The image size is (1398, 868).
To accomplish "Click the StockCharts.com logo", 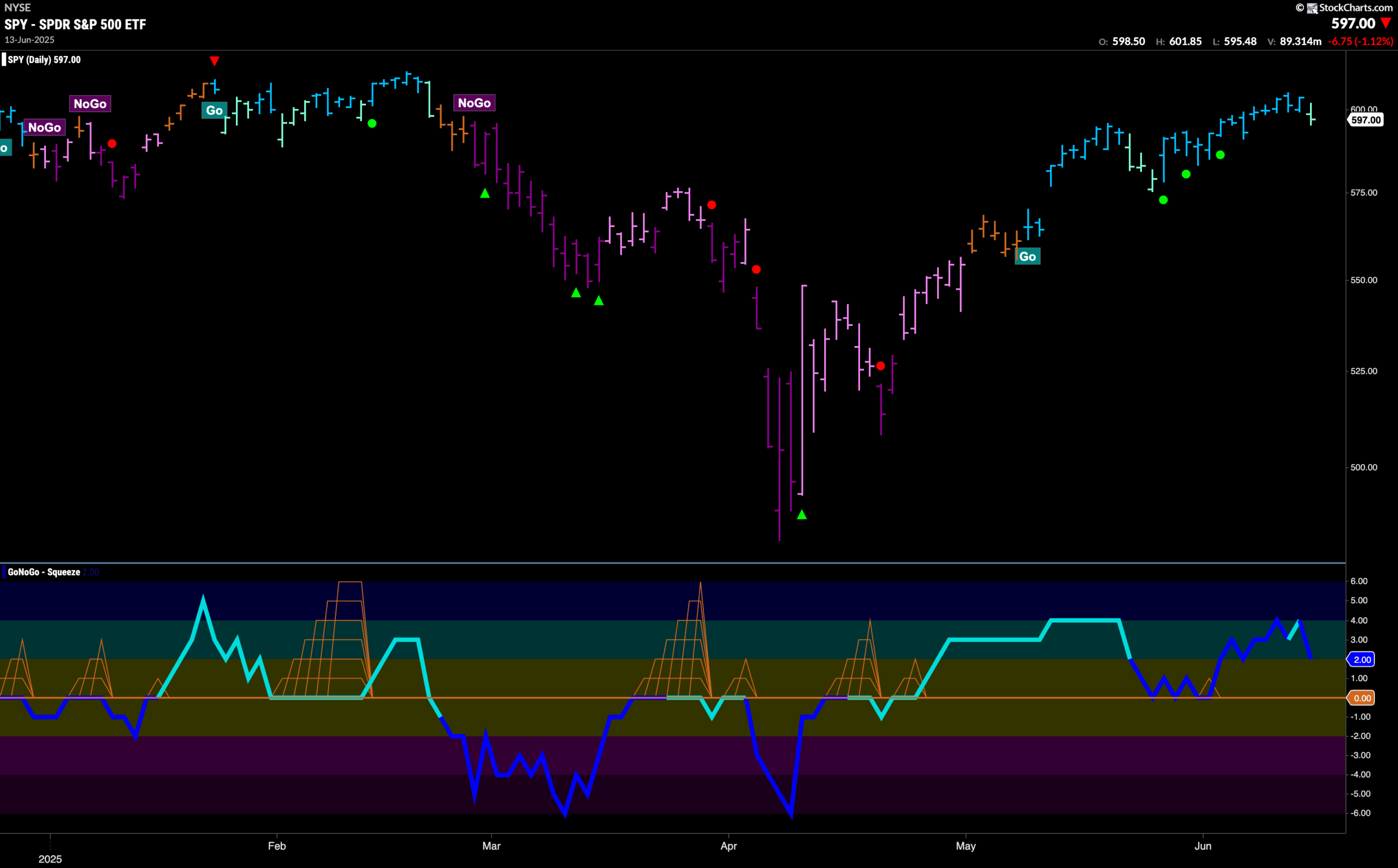I will tap(1344, 8).
